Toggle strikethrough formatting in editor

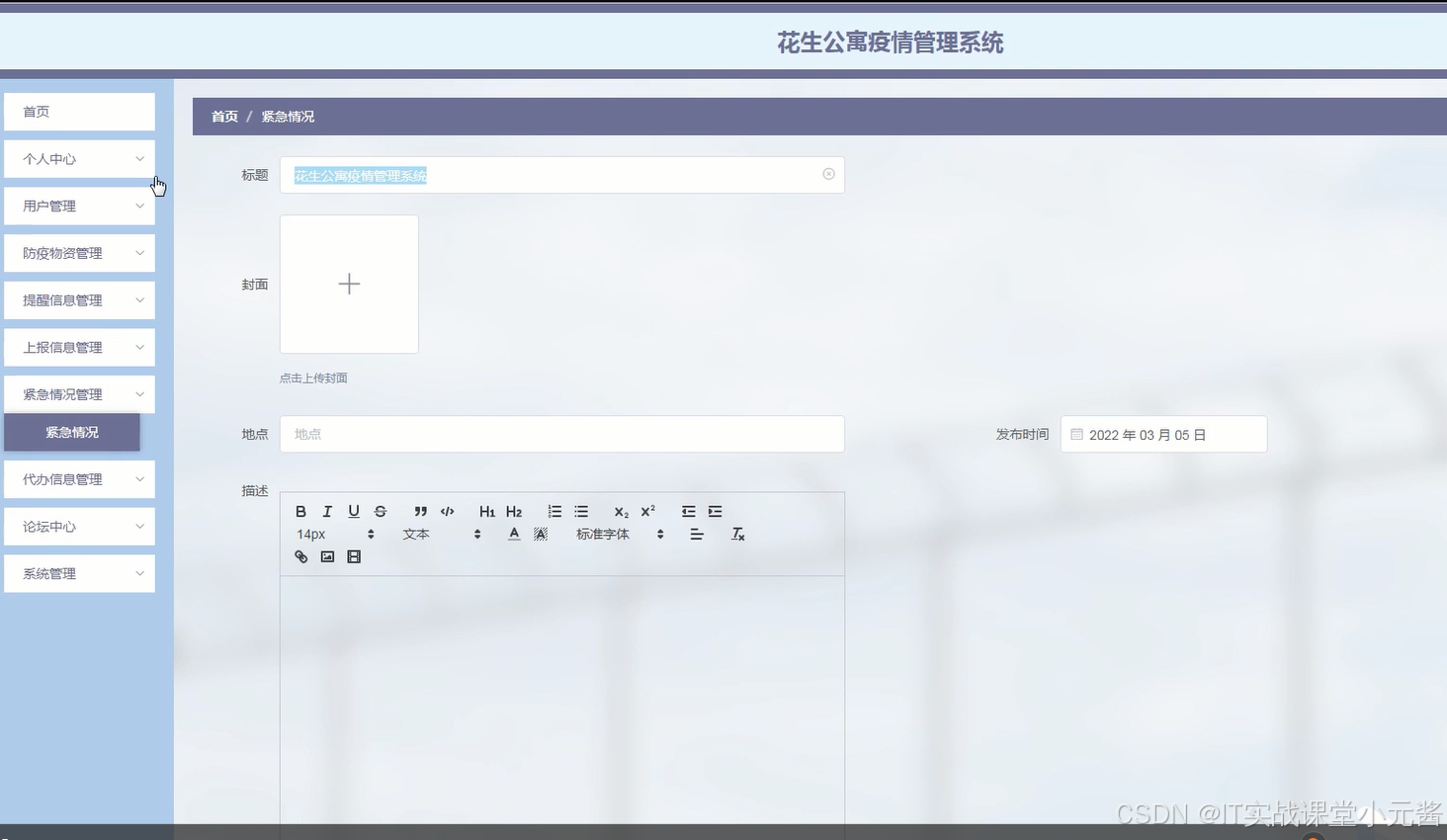(x=381, y=511)
